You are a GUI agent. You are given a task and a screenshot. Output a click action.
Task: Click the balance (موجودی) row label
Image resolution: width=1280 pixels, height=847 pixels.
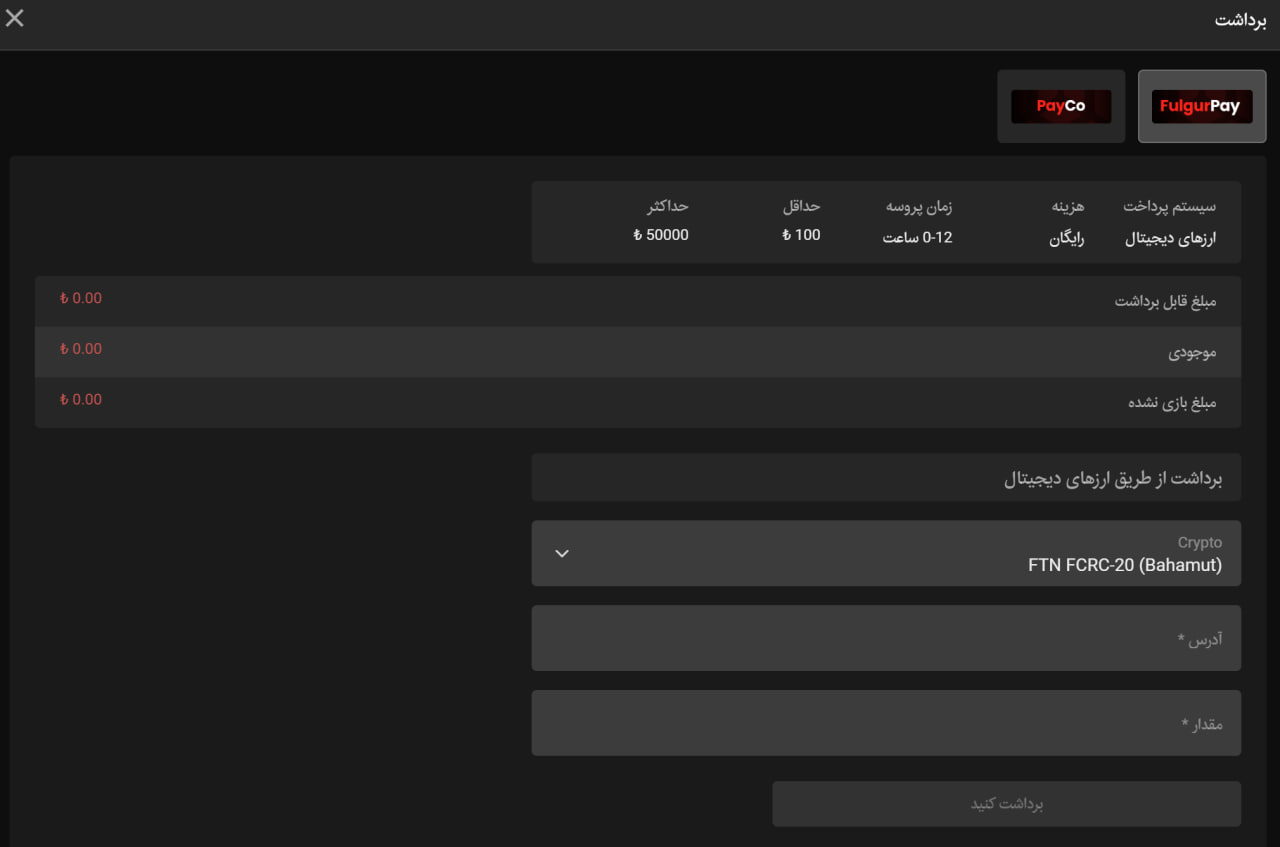(1192, 352)
